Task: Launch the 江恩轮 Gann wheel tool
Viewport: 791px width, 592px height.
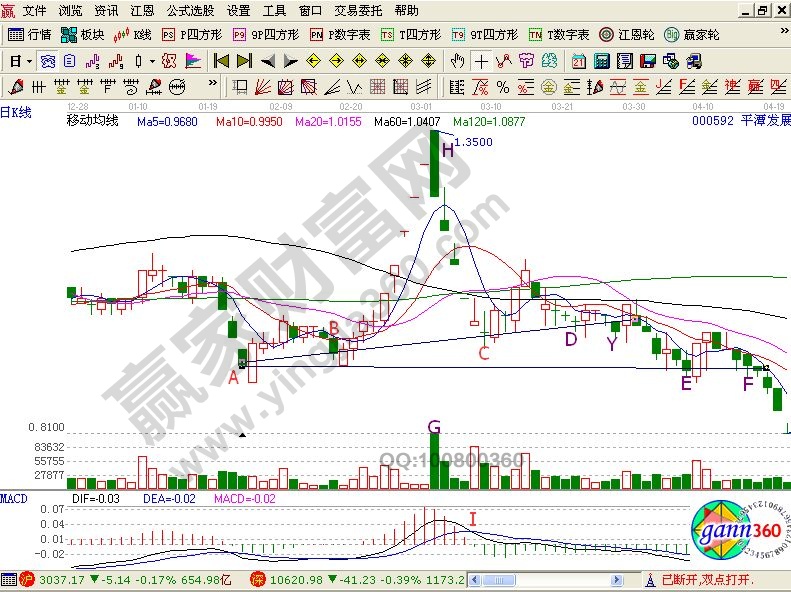Action: tap(627, 34)
